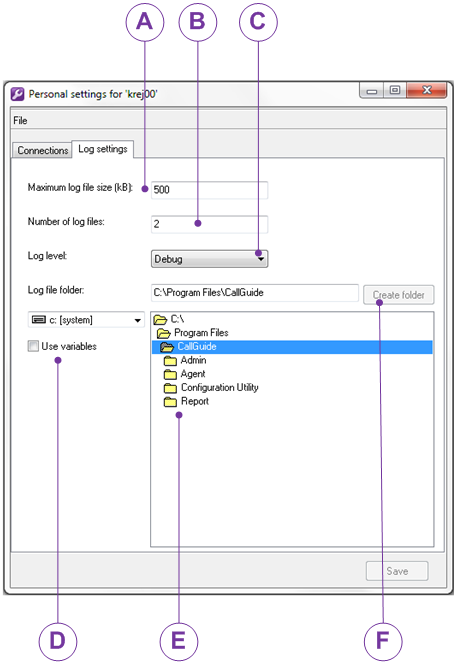Image resolution: width=458 pixels, height=664 pixels.
Task: Click the wrench app icon in title bar
Action: pyautogui.click(x=17, y=94)
